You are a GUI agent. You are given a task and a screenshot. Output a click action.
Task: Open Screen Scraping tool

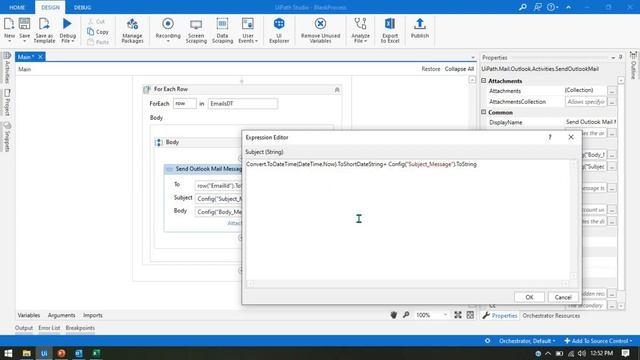pos(196,30)
